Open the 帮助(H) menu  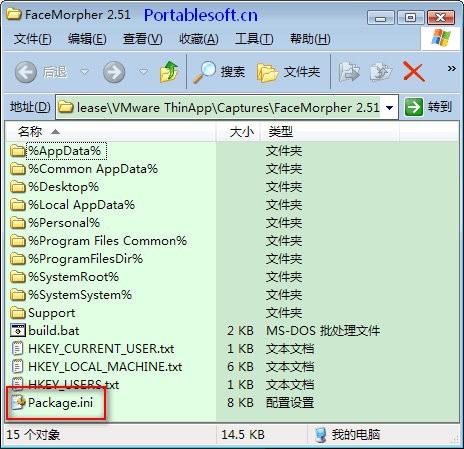point(310,39)
